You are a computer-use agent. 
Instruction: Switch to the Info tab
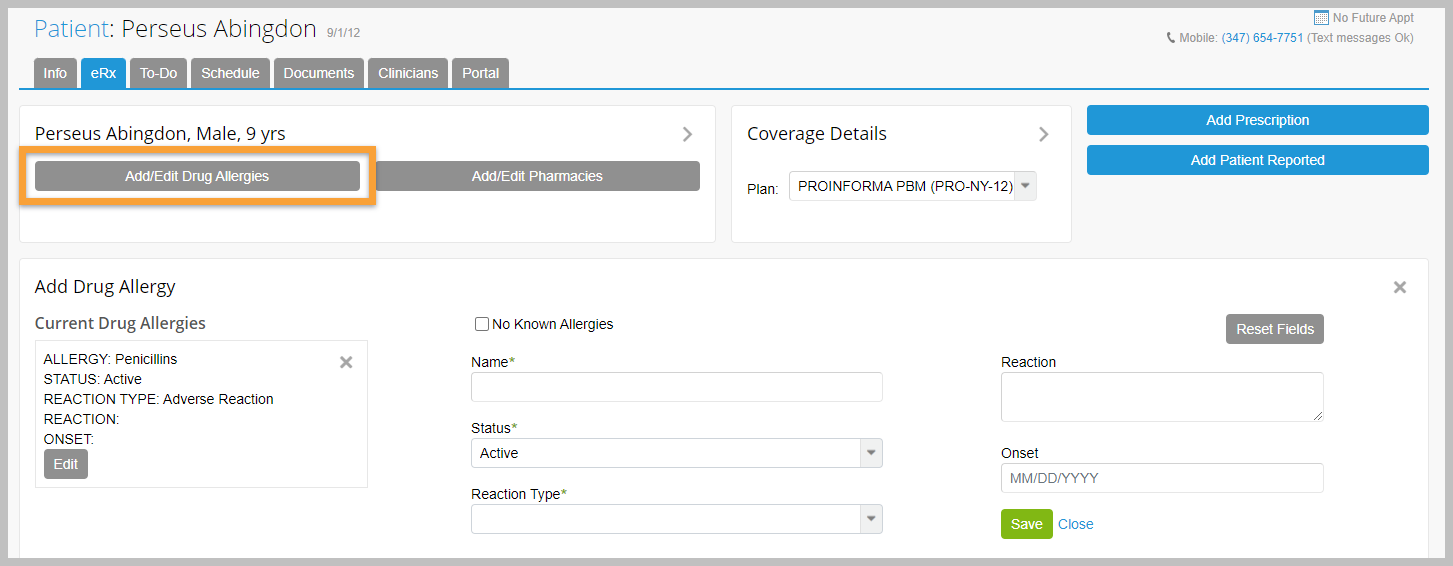click(55, 73)
